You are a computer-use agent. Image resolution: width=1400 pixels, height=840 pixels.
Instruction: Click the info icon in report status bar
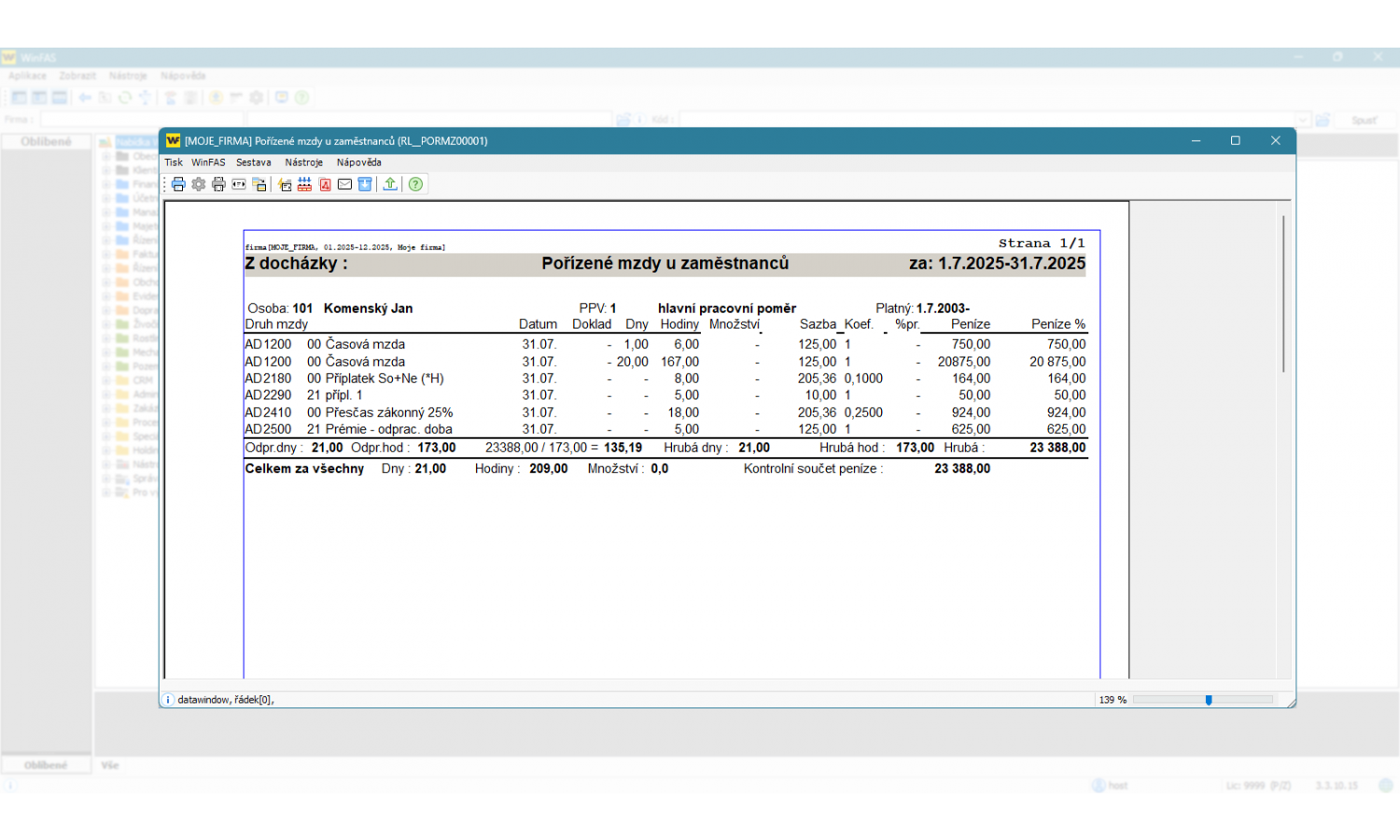click(168, 700)
